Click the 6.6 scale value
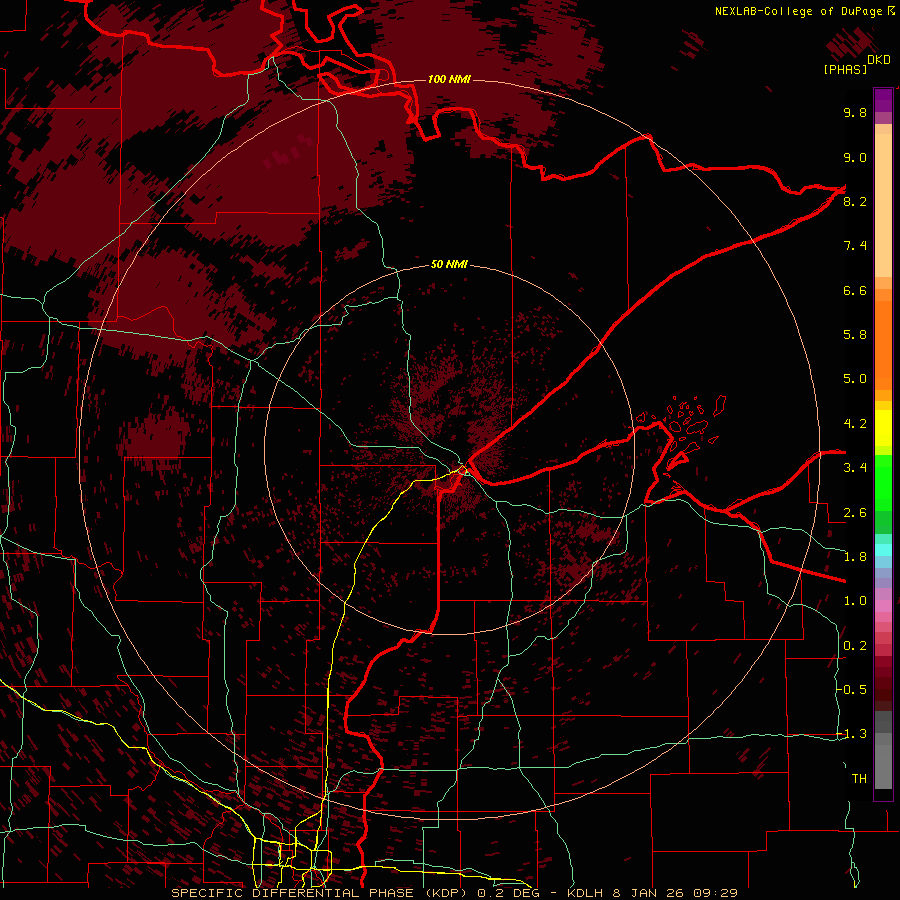This screenshot has width=900, height=900. (855, 290)
